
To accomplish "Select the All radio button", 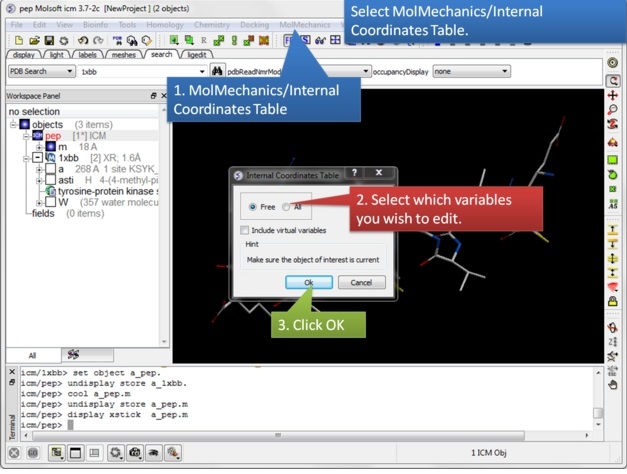I will tap(287, 207).
